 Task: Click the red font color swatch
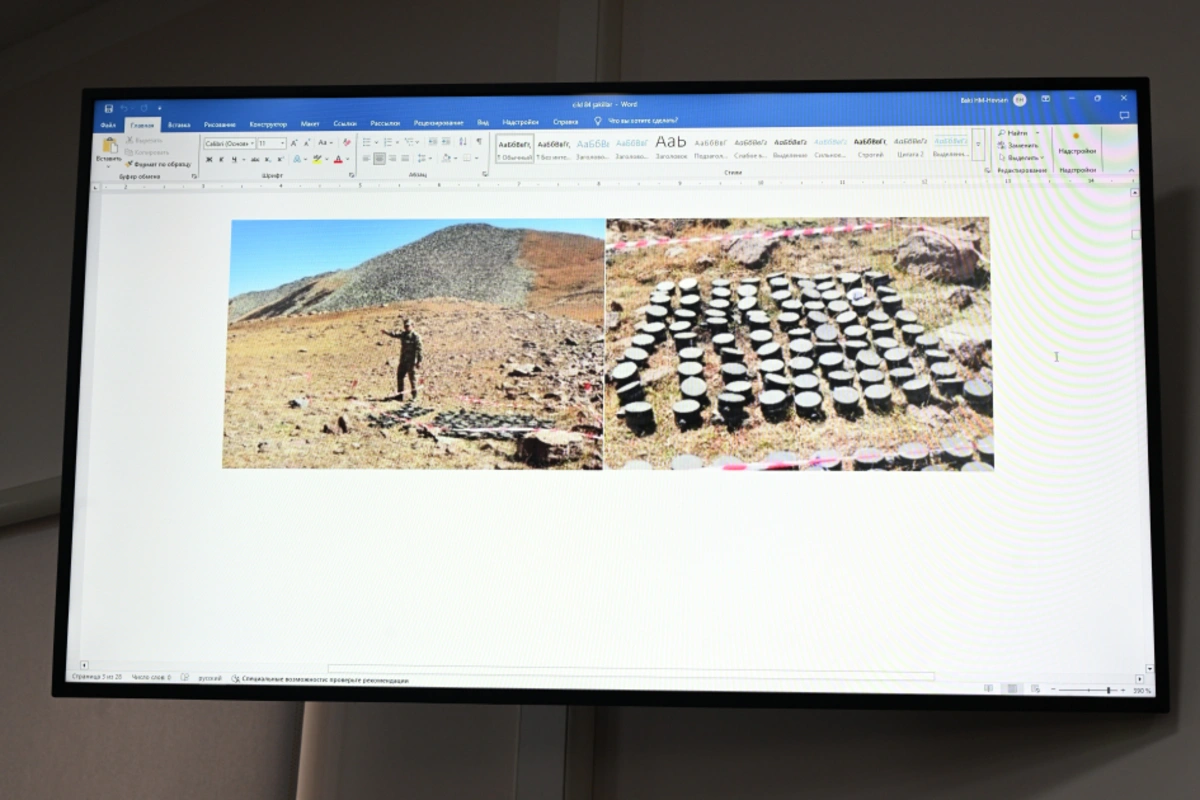[337, 159]
